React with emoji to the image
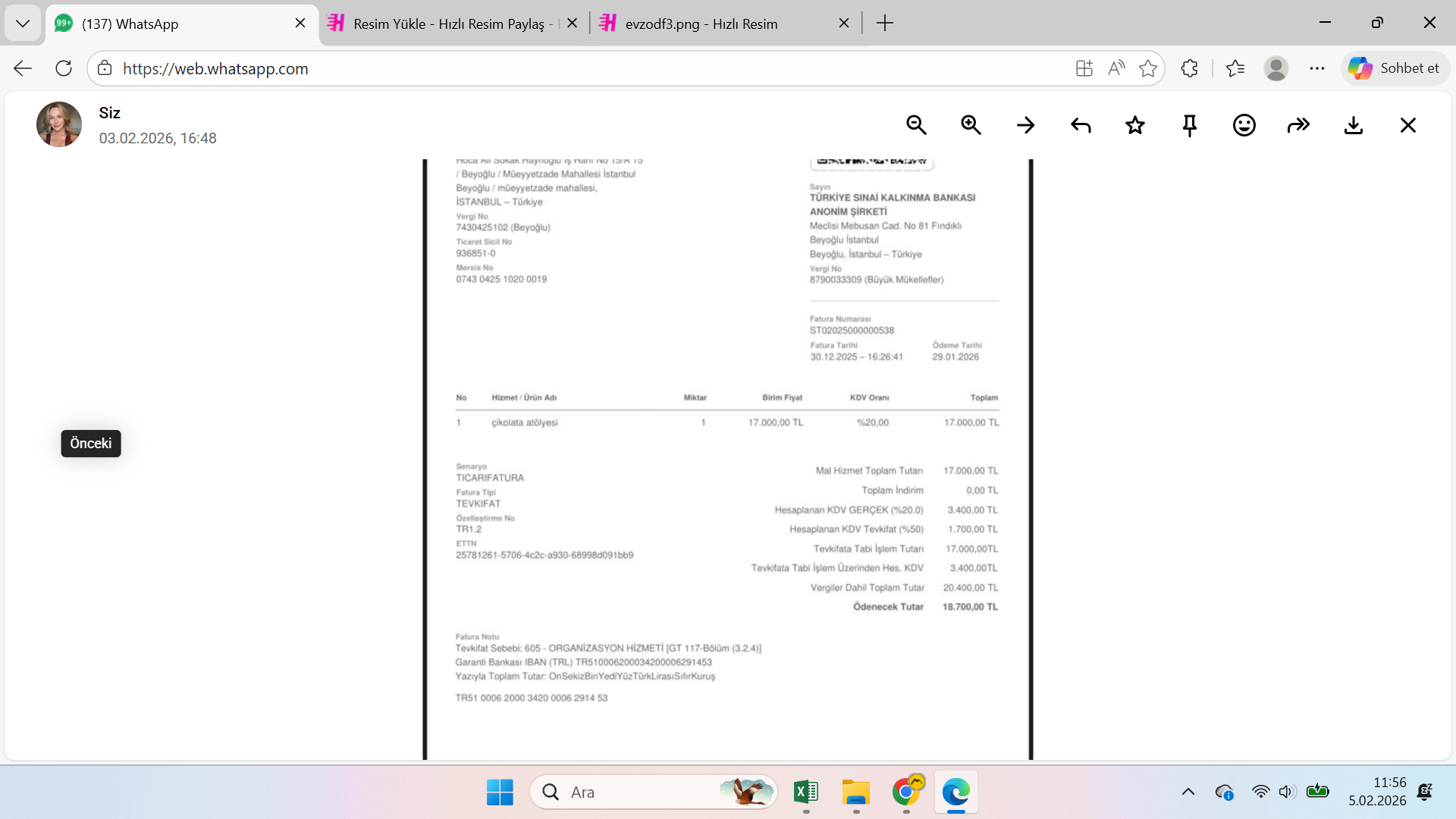 click(1244, 125)
